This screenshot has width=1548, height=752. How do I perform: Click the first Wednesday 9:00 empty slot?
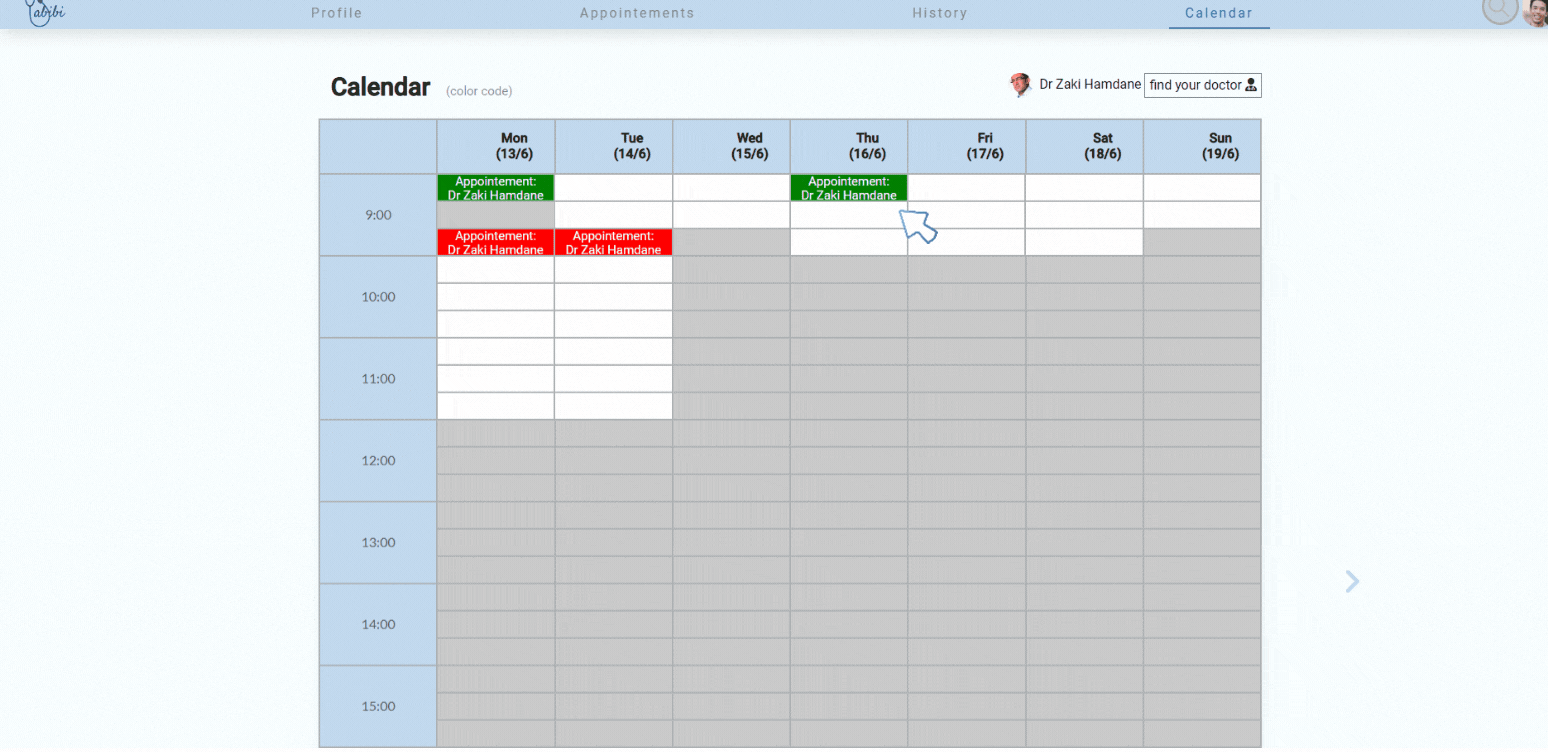pyautogui.click(x=731, y=188)
